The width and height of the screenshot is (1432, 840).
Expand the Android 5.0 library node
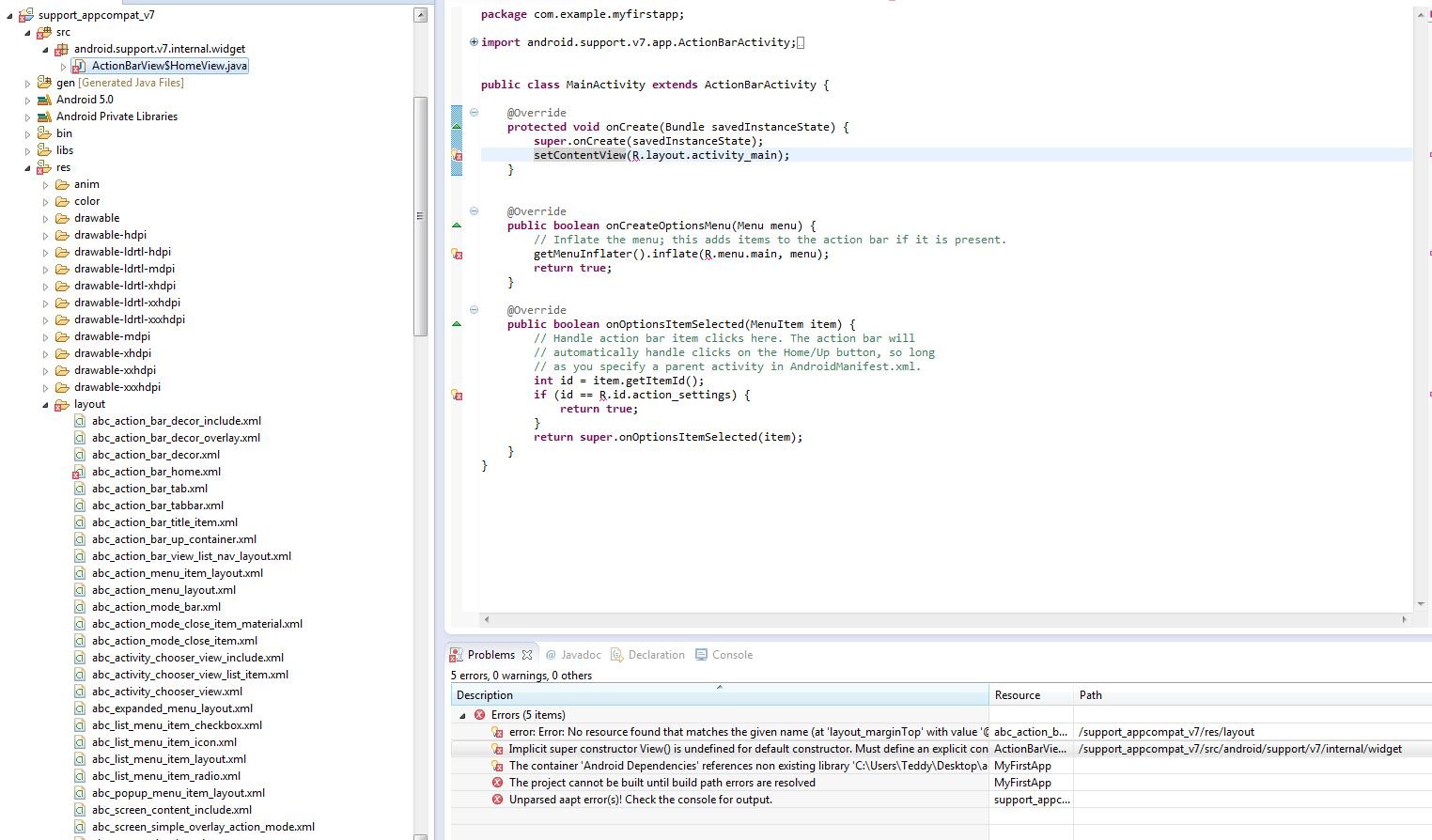[x=27, y=100]
